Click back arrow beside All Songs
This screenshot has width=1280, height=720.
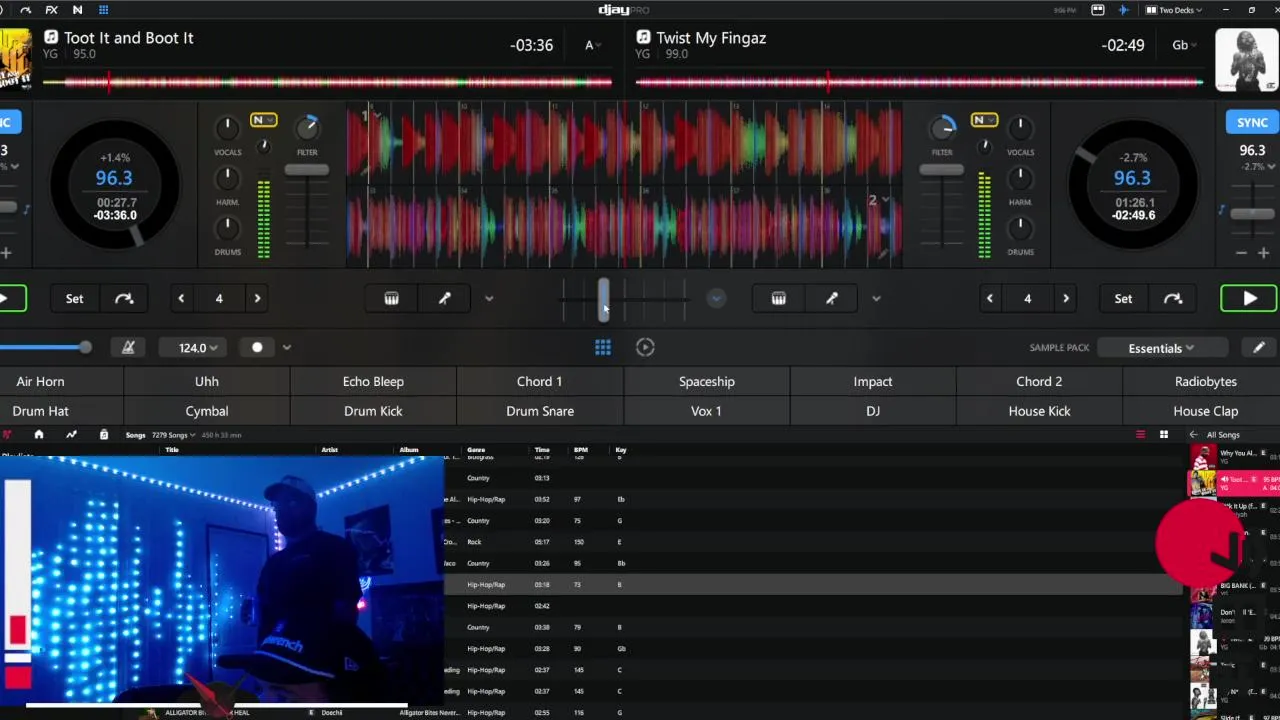pos(1193,435)
